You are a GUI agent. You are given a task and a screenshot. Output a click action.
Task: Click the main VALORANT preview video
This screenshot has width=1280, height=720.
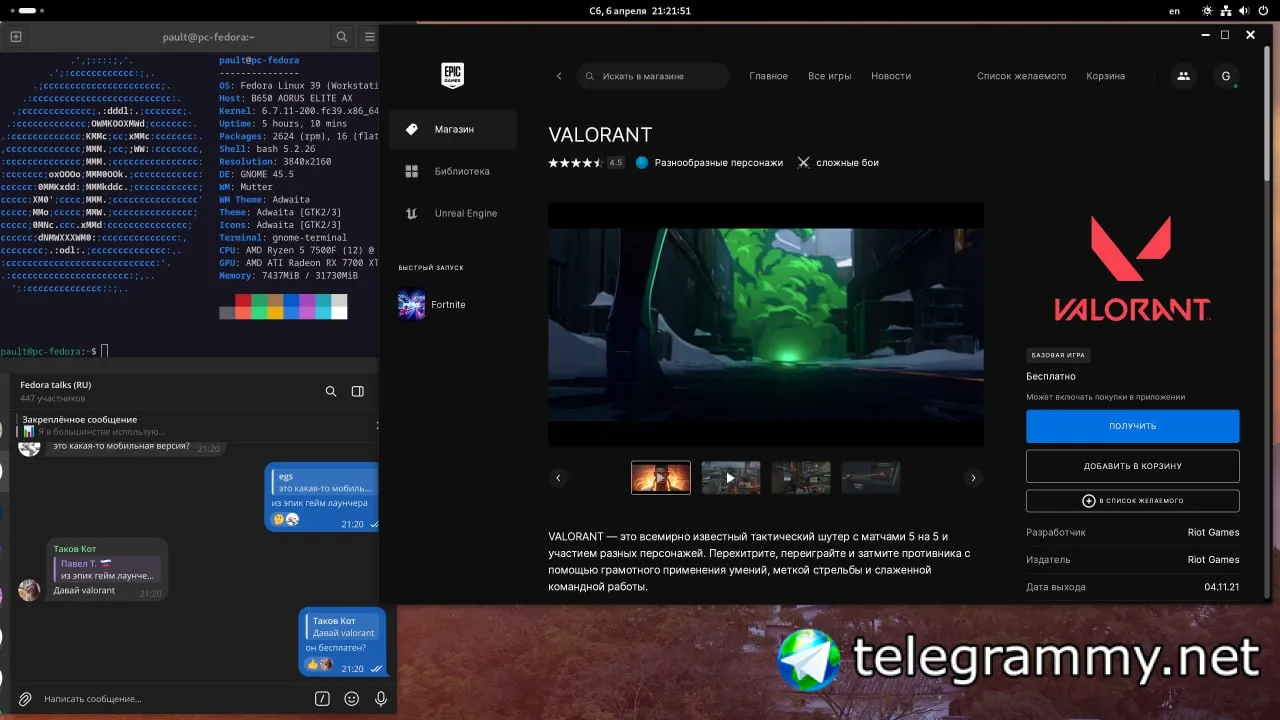click(766, 325)
